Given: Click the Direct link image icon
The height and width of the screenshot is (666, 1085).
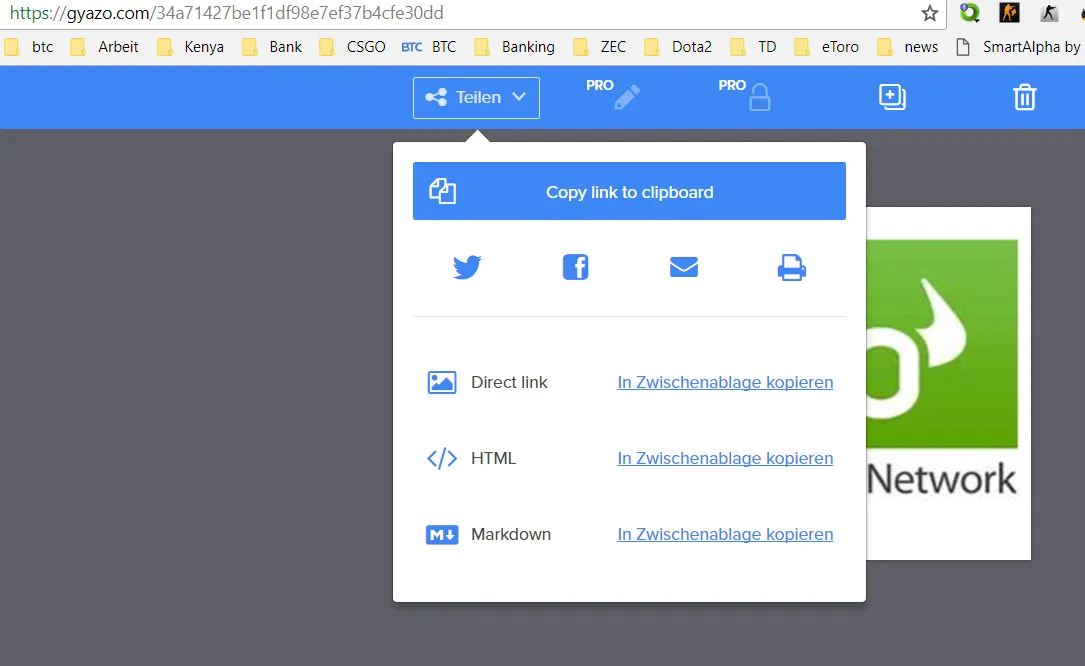Looking at the screenshot, I should pyautogui.click(x=441, y=382).
